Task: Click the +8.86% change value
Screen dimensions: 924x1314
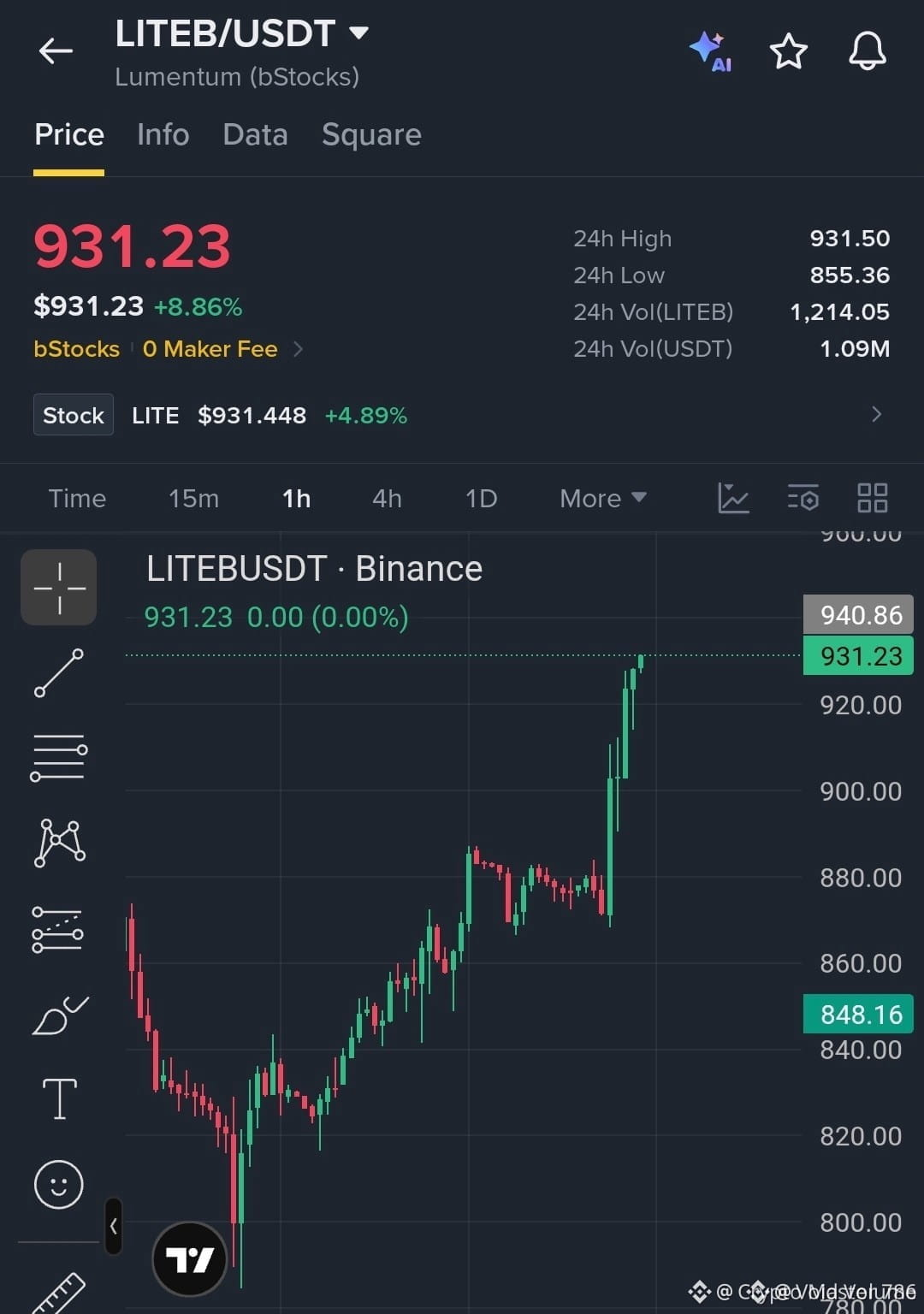Action: pos(198,306)
